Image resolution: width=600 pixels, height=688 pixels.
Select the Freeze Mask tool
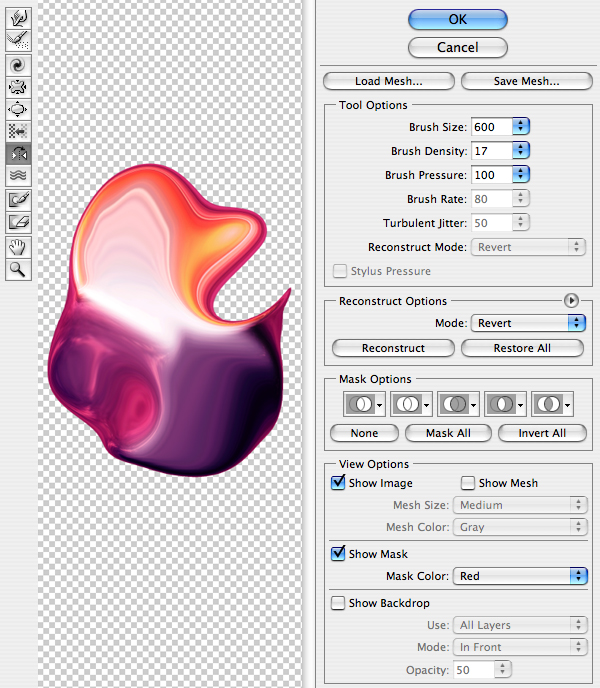pyautogui.click(x=18, y=200)
